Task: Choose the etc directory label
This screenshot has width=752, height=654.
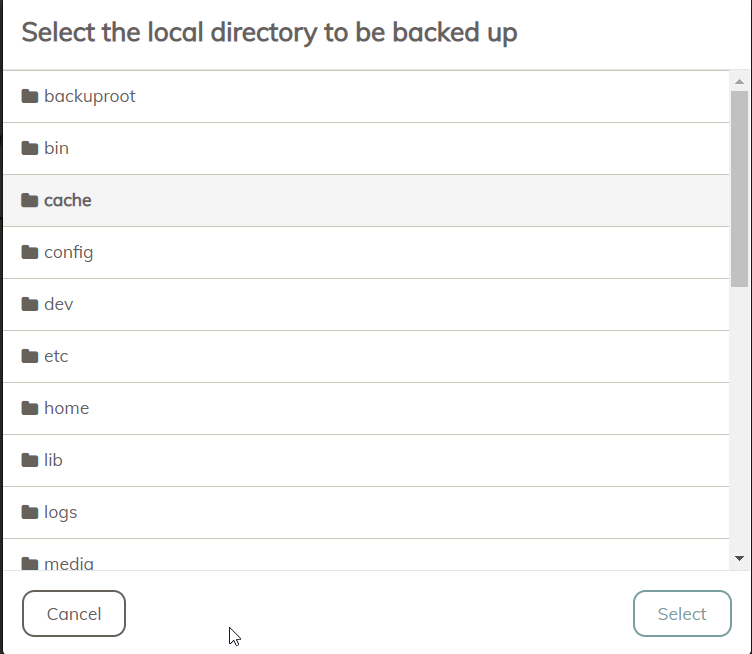Action: pyautogui.click(x=56, y=356)
